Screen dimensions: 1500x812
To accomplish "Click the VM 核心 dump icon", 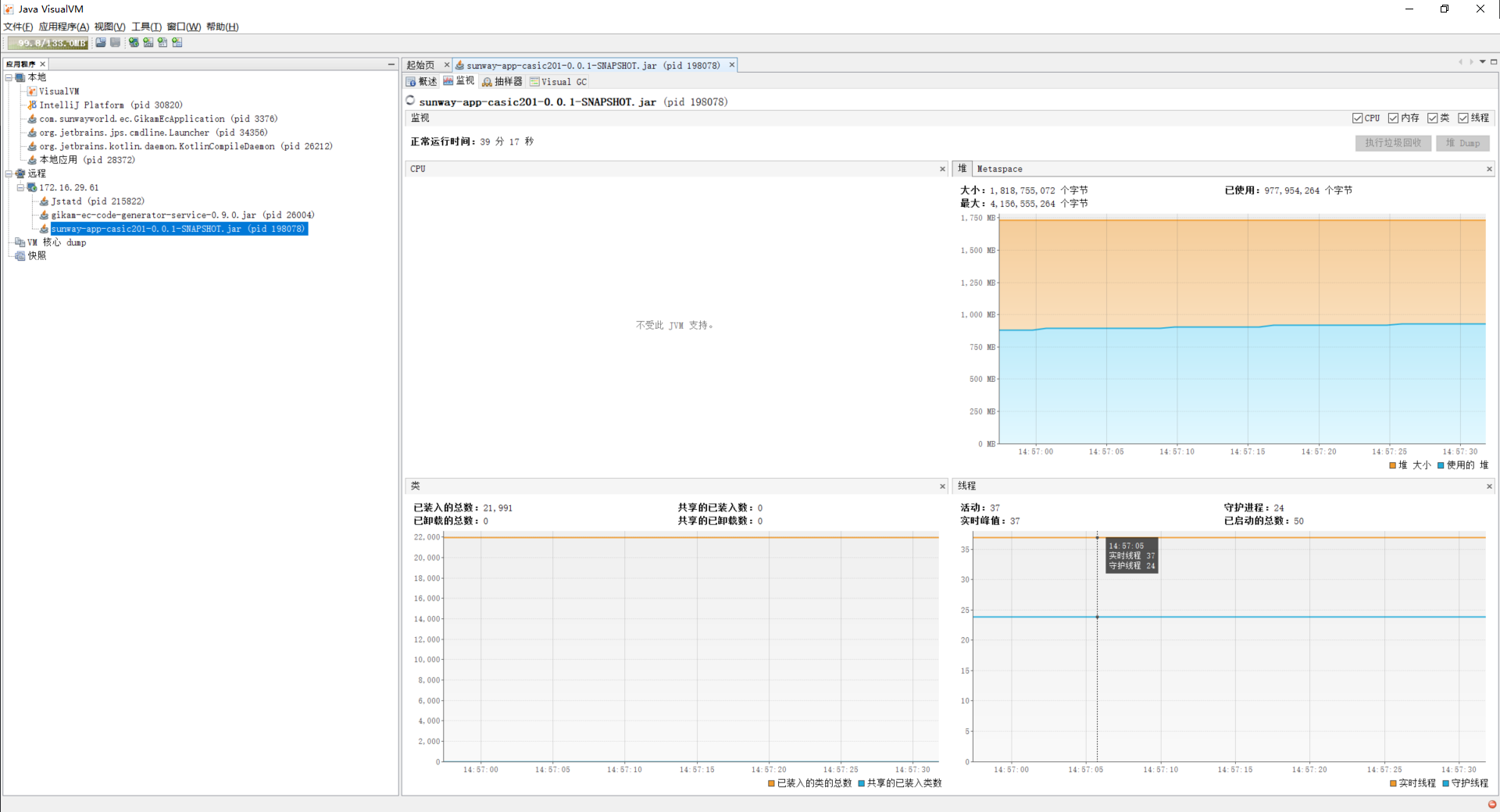I will tap(20, 243).
